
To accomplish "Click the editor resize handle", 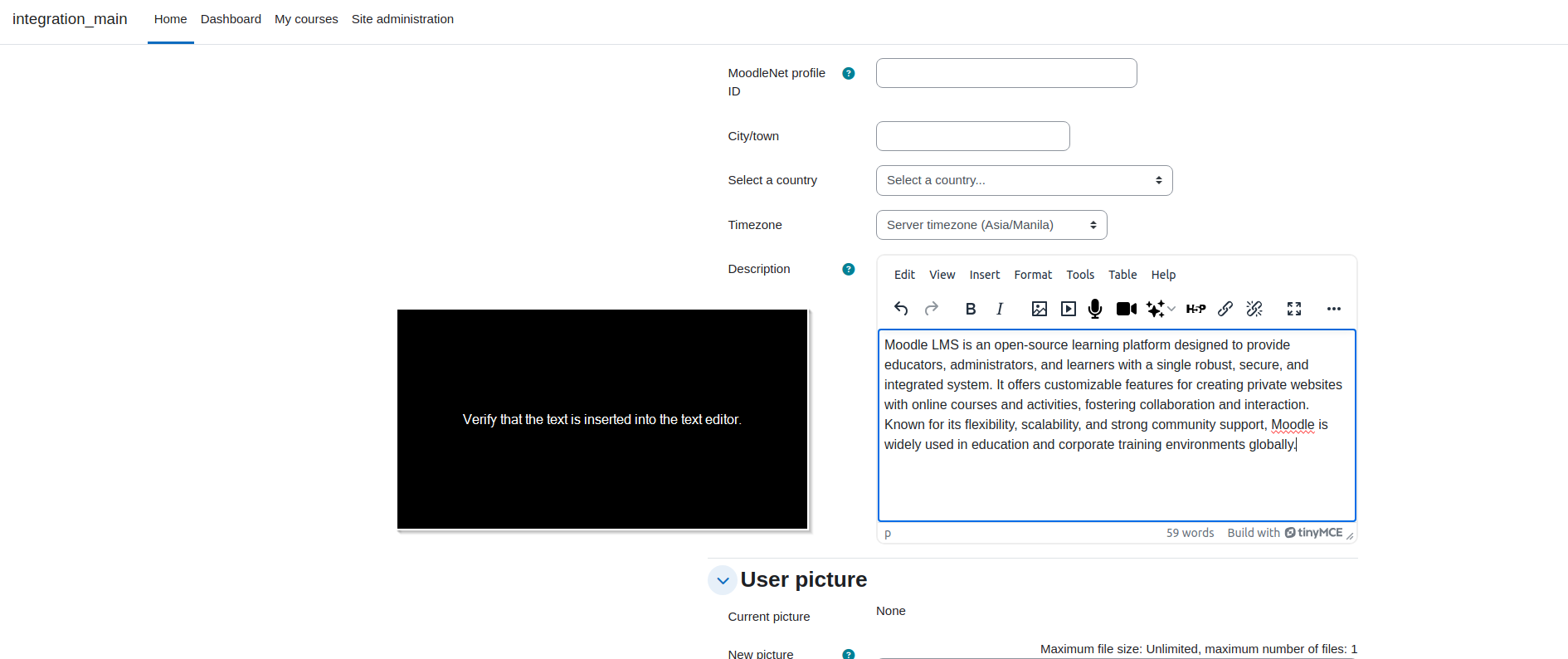I will (1350, 535).
